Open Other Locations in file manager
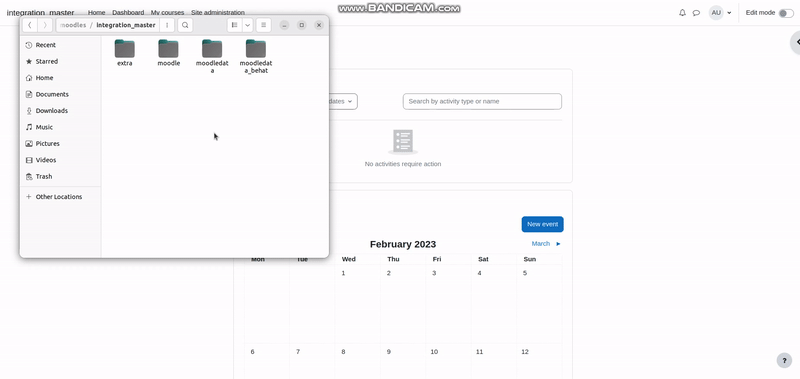The height and width of the screenshot is (379, 800). pyautogui.click(x=60, y=197)
